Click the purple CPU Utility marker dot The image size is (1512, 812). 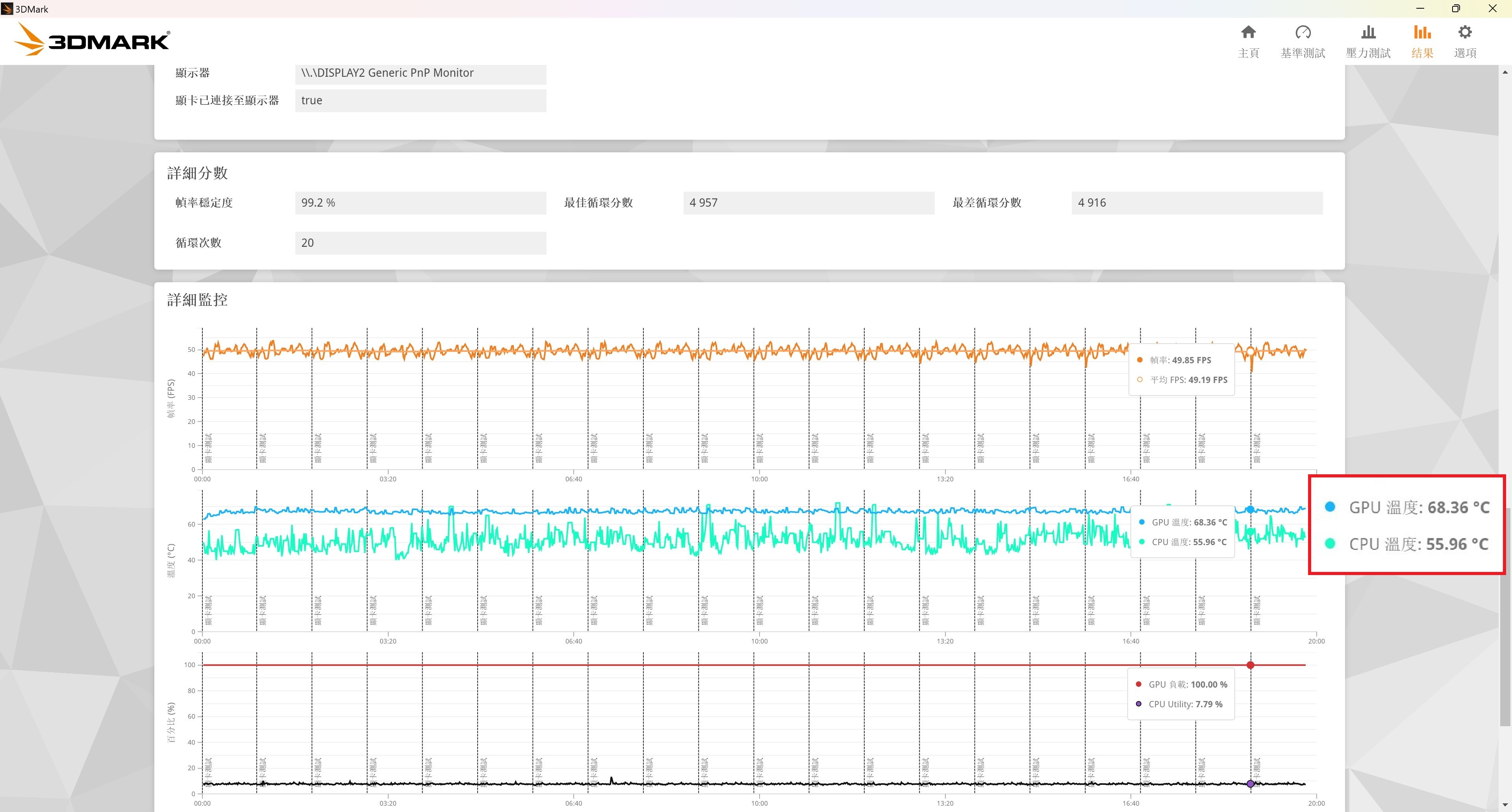(1250, 784)
